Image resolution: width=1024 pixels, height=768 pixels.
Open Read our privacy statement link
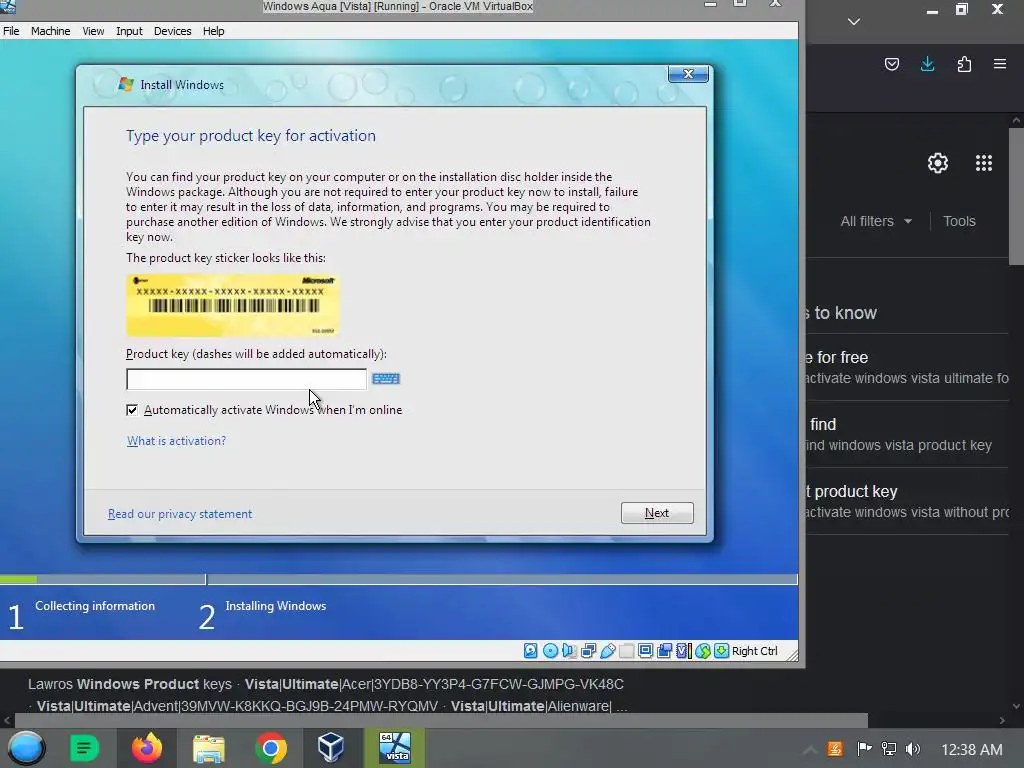[x=180, y=514]
